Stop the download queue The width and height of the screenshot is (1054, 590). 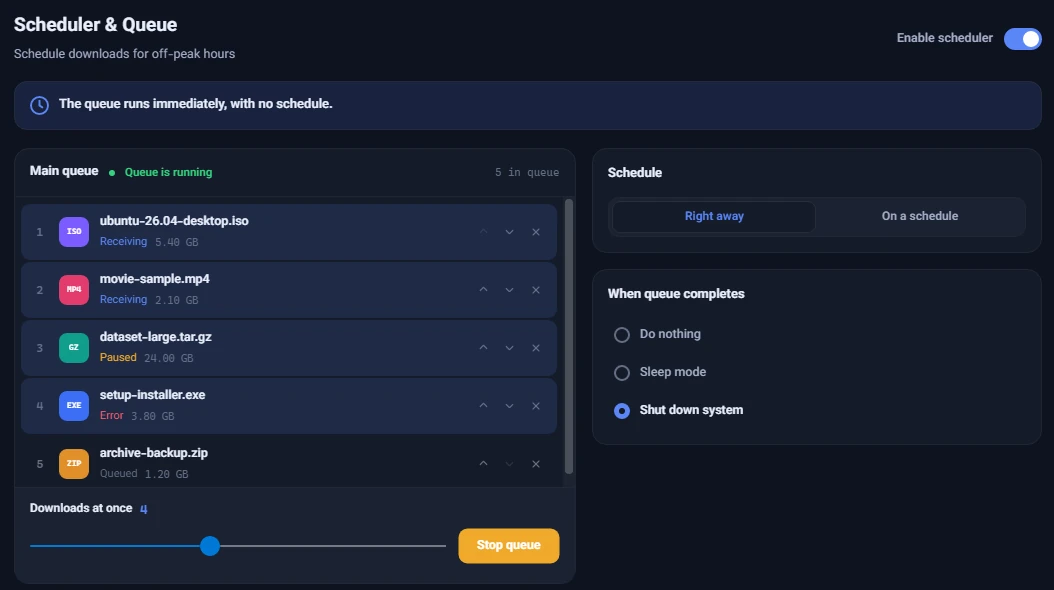coord(509,546)
